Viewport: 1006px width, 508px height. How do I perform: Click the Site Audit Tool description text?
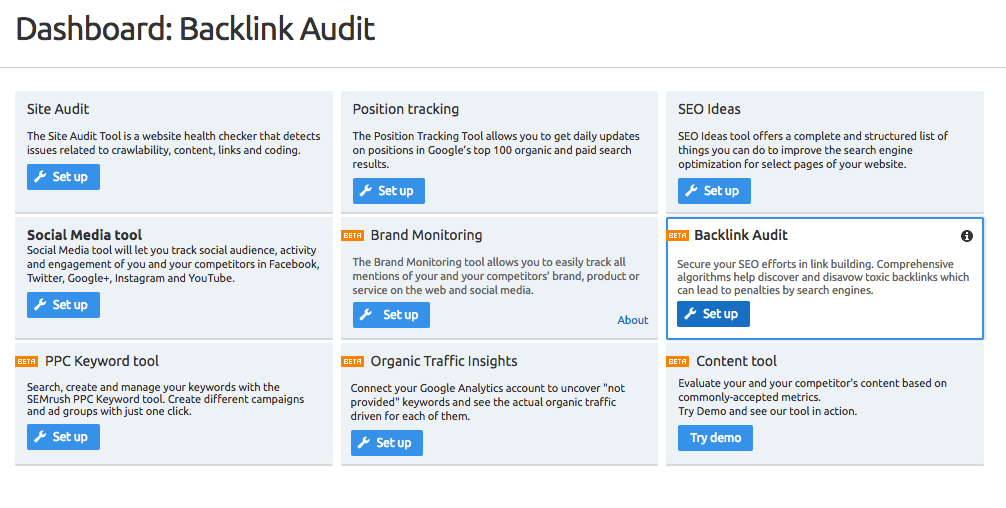pos(173,143)
